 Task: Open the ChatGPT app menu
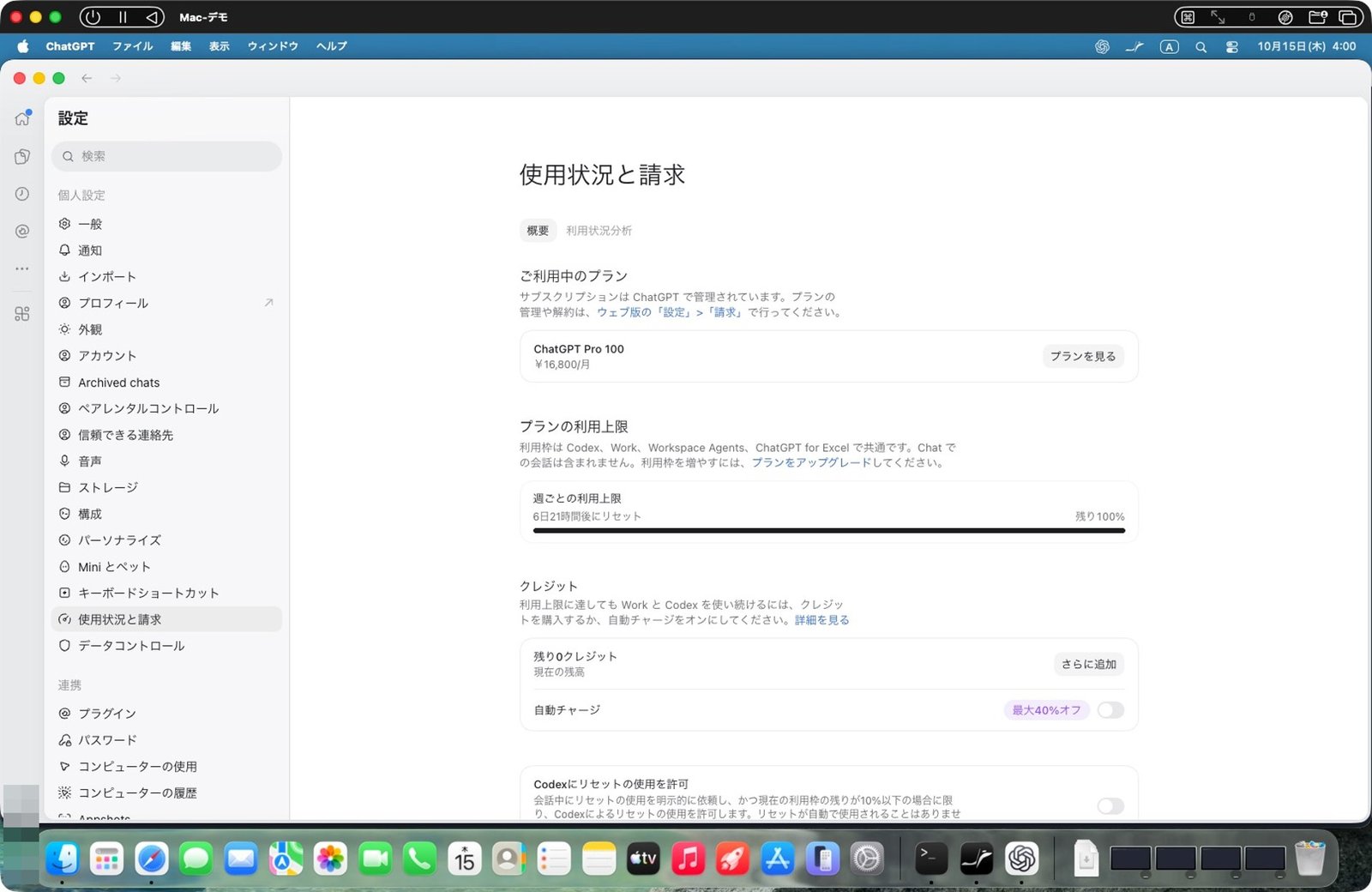(70, 46)
